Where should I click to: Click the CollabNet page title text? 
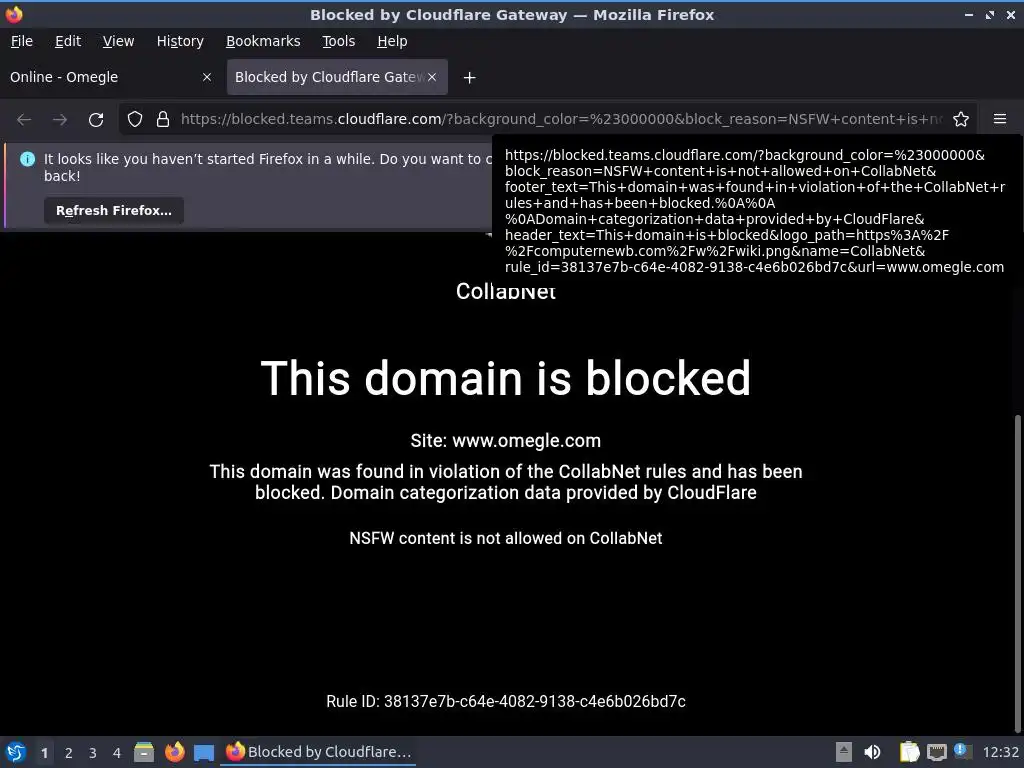(x=505, y=291)
